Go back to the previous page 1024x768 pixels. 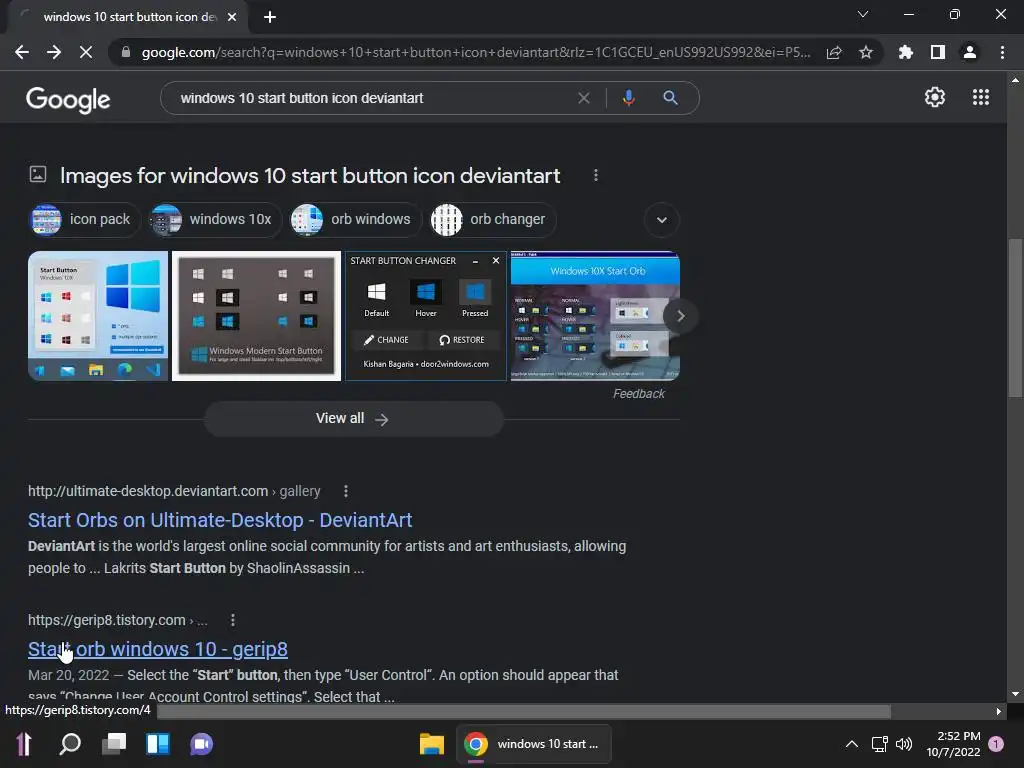pyautogui.click(x=22, y=52)
